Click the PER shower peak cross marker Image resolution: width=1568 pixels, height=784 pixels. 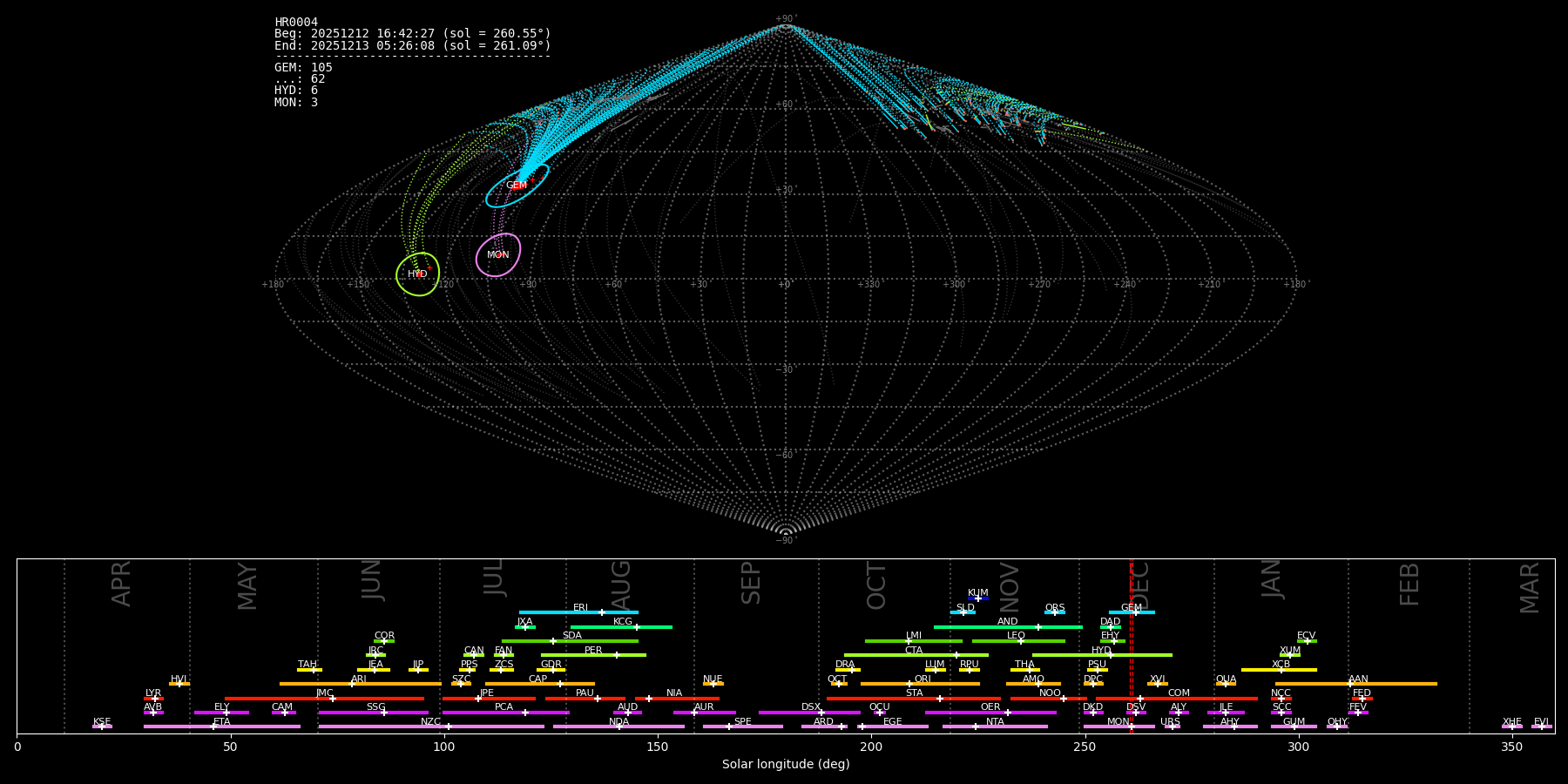tap(617, 655)
